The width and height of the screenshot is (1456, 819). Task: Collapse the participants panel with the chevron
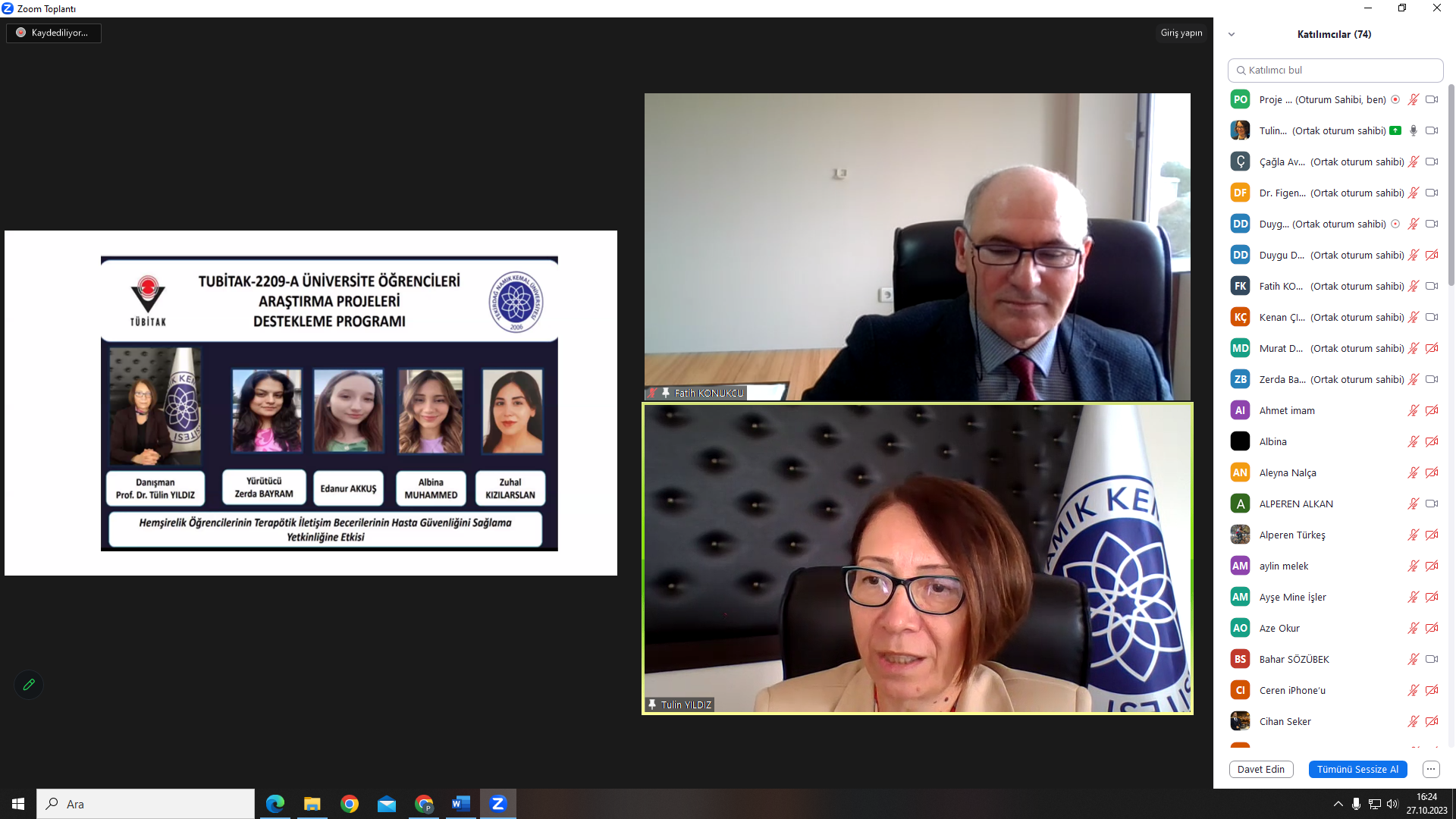click(x=1232, y=34)
